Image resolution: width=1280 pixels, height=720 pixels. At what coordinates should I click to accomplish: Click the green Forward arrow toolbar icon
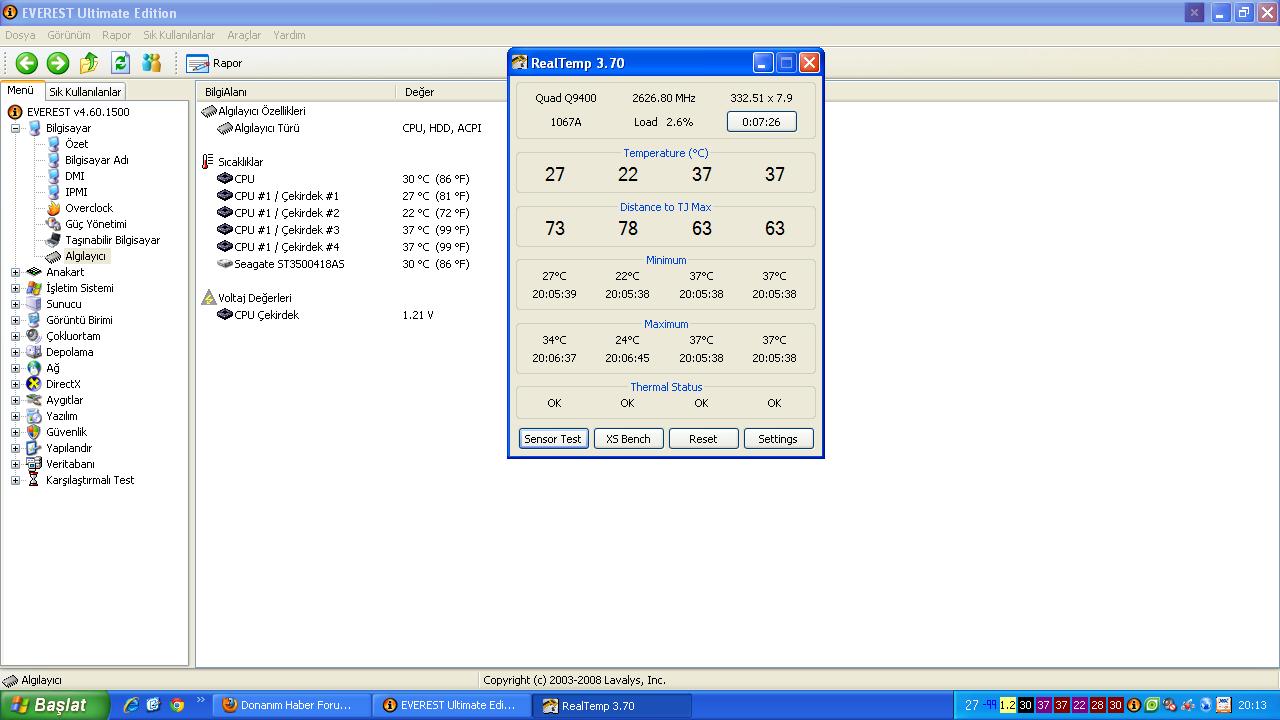[x=58, y=63]
